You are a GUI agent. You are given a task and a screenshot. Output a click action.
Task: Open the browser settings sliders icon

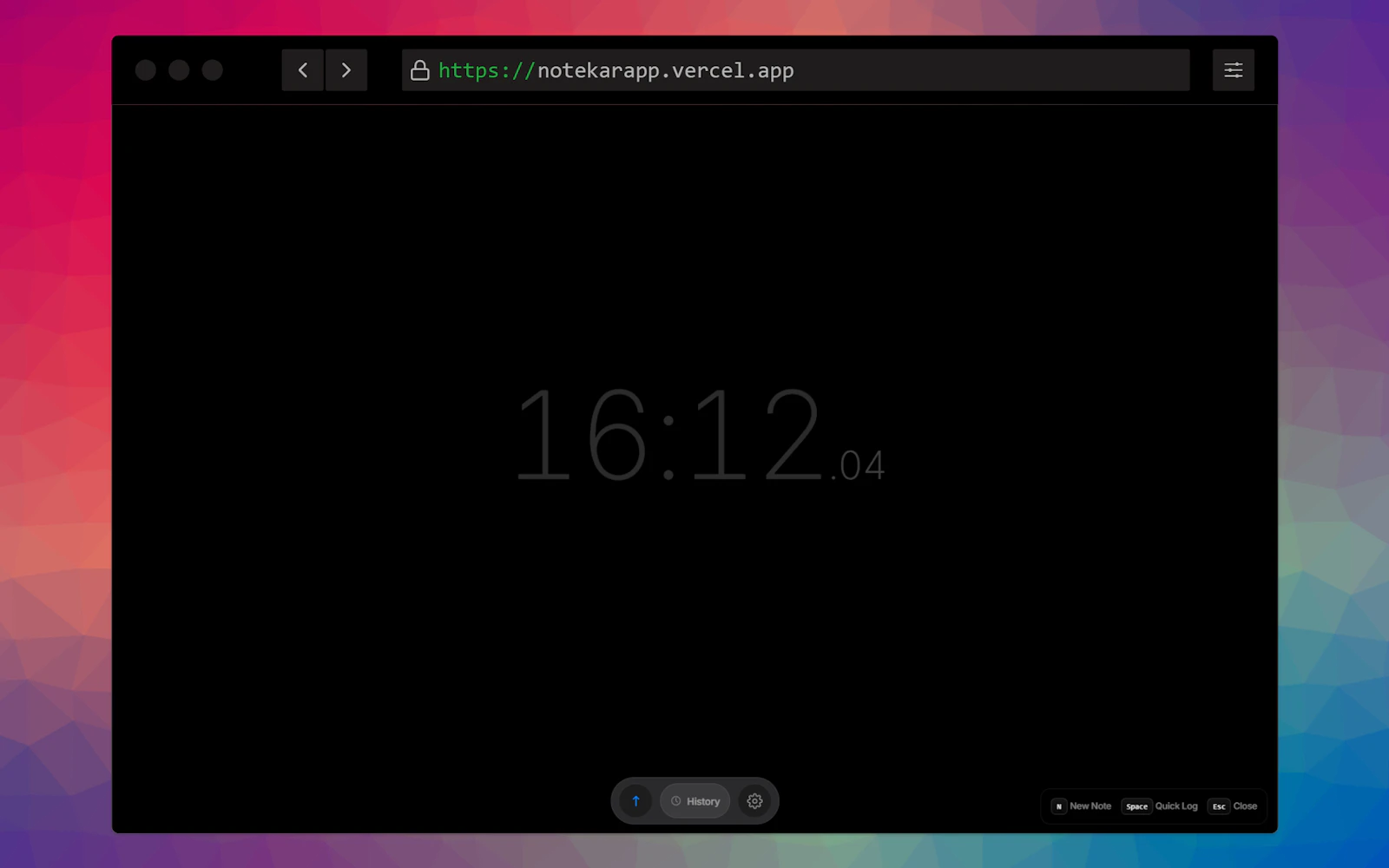coord(1234,70)
